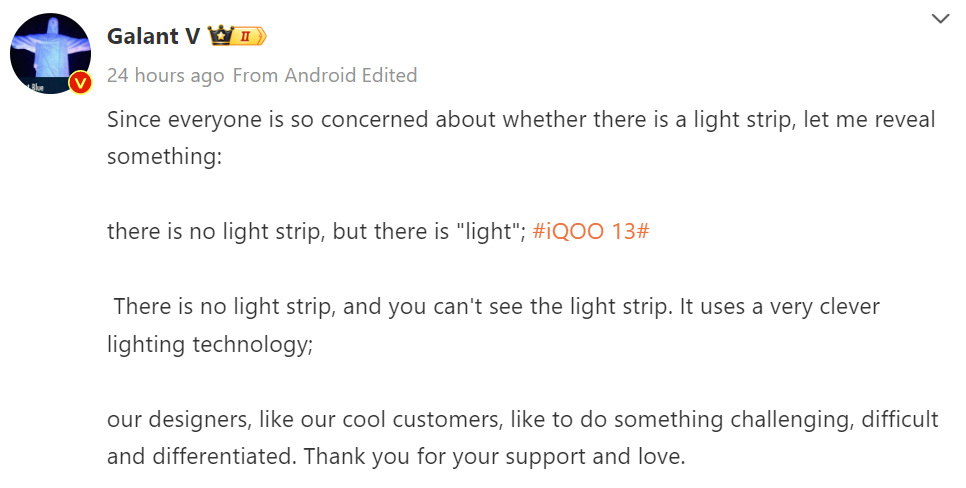The image size is (966, 488).
Task: Click the "Edited" label
Action: 391,75
